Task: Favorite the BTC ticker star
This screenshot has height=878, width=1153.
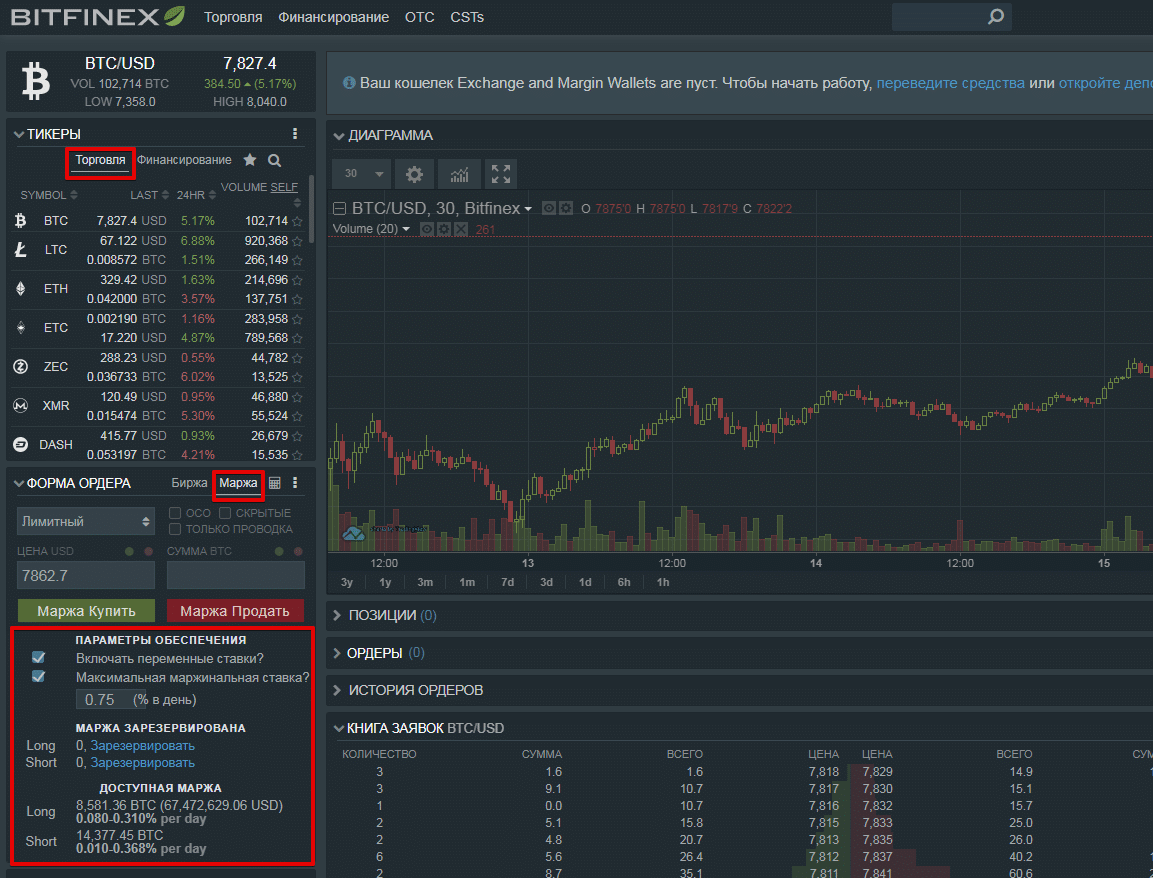Action: coord(297,221)
